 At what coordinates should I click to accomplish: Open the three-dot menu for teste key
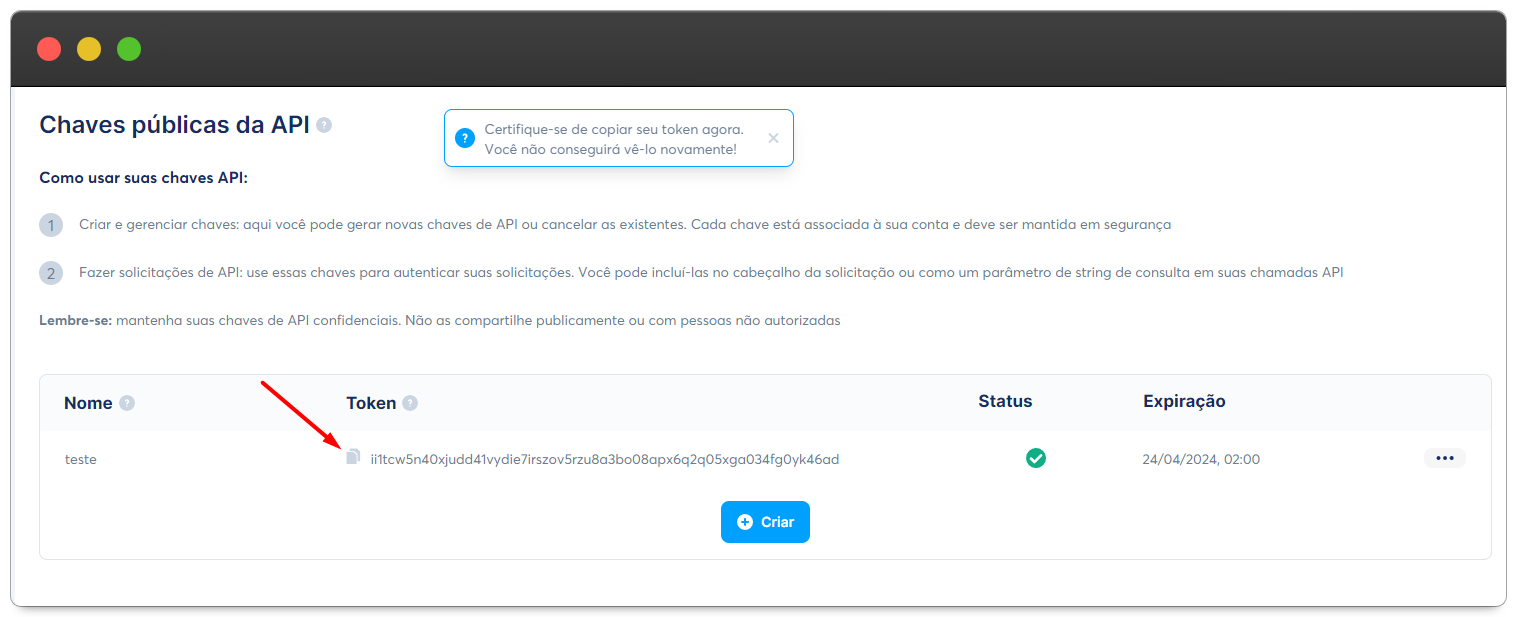pyautogui.click(x=1444, y=458)
